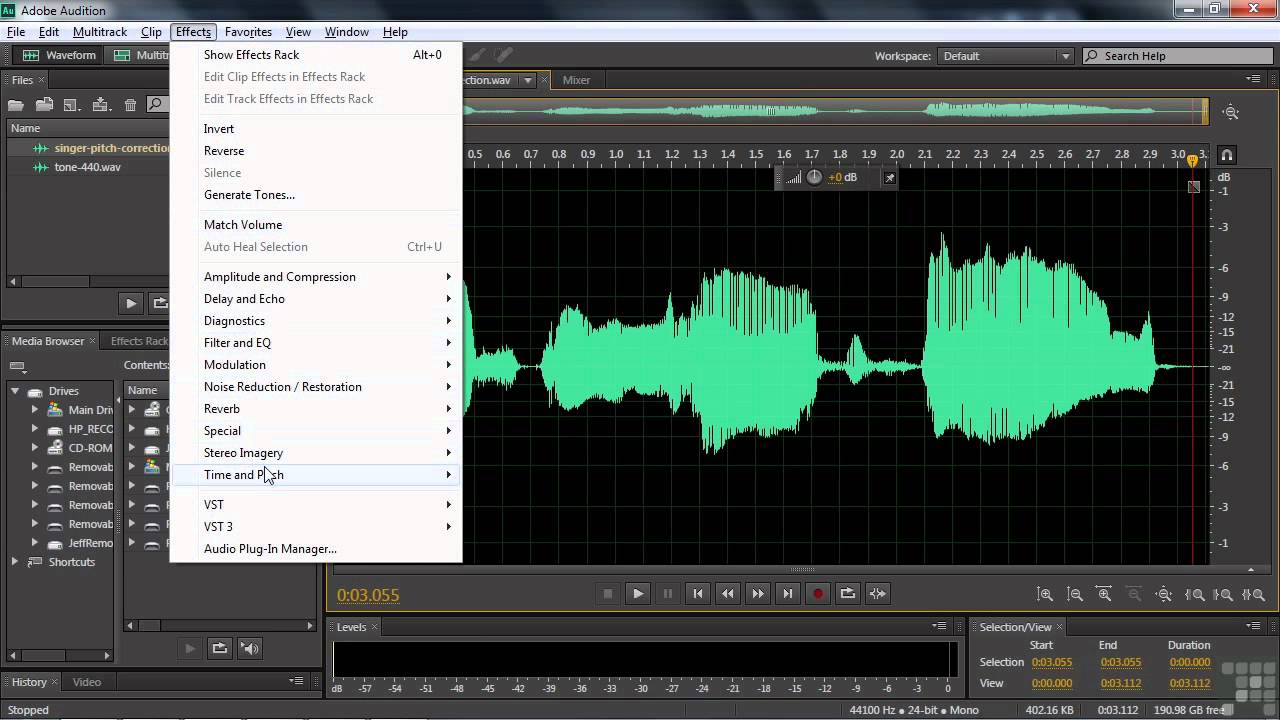The height and width of the screenshot is (720, 1280).
Task: Click the transport Rewind button
Action: tap(728, 593)
